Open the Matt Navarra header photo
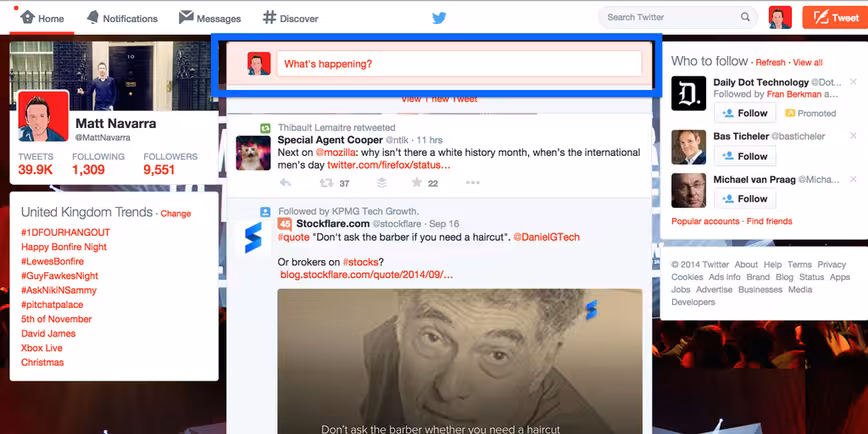 point(113,75)
